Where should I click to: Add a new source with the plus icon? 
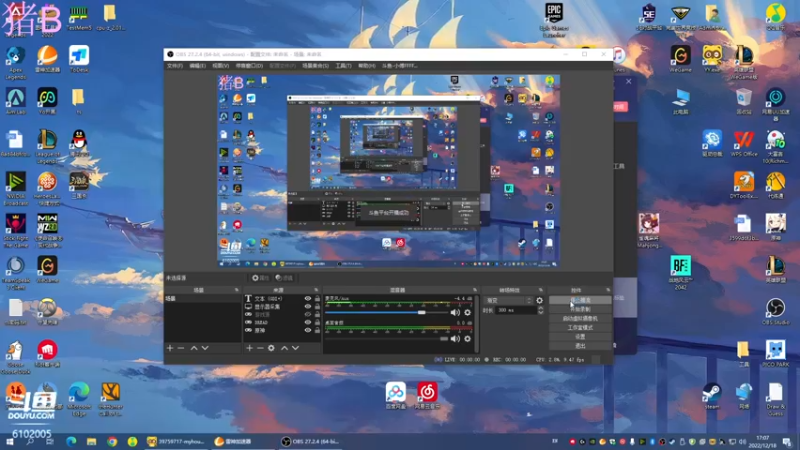click(249, 348)
